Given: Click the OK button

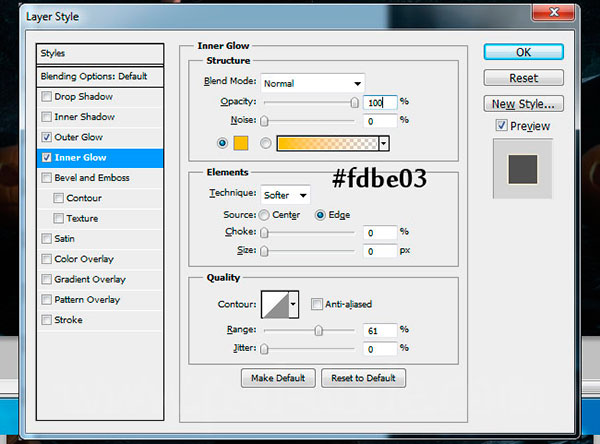Looking at the screenshot, I should point(523,52).
